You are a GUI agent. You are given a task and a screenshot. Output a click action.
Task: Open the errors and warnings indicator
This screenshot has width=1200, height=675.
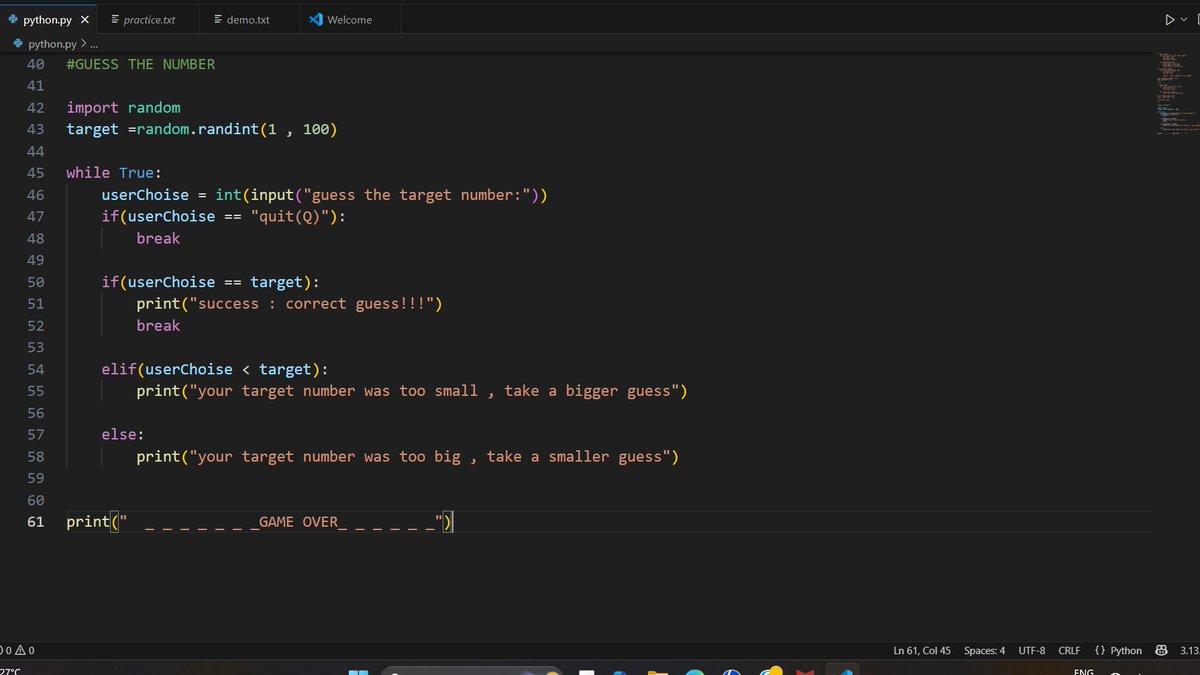tap(18, 650)
